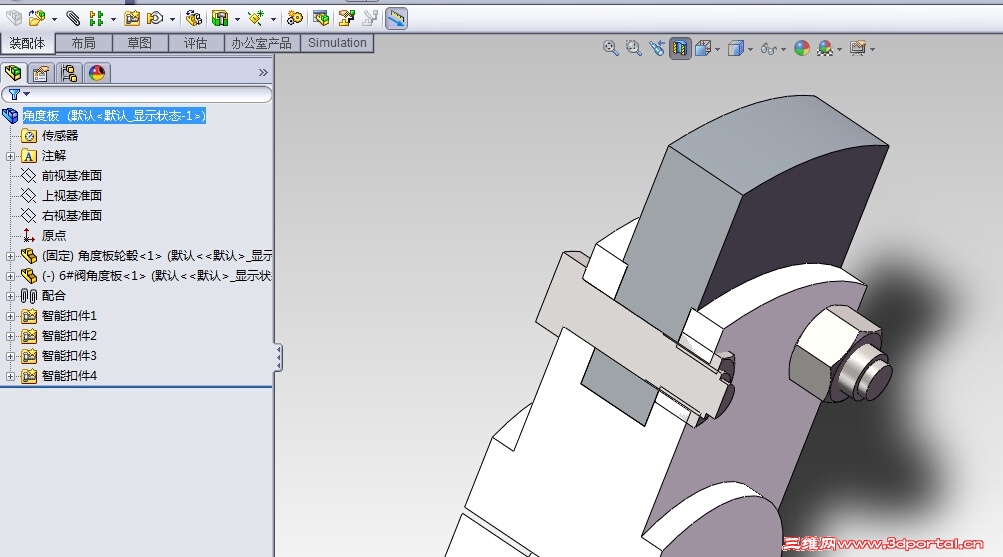
Task: Open Display Style dropdown arrow
Action: (750, 49)
